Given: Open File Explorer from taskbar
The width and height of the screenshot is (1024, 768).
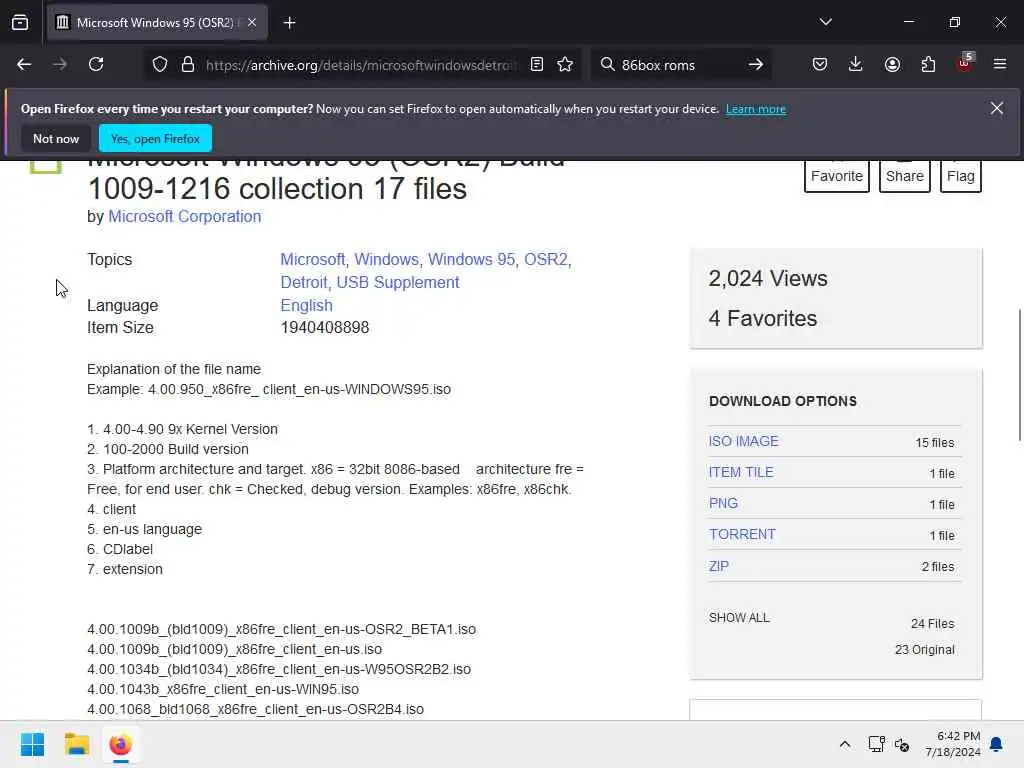Looking at the screenshot, I should pyautogui.click(x=76, y=744).
